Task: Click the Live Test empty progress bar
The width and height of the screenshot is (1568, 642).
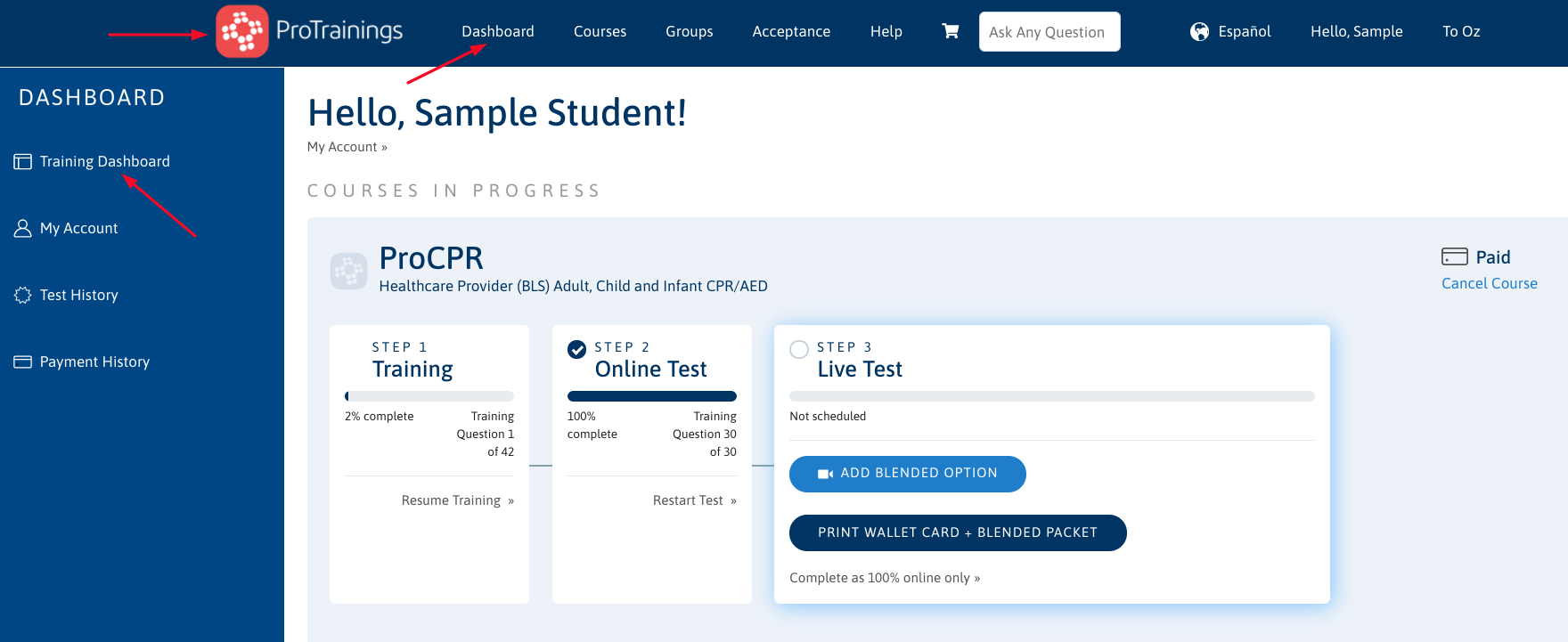Action: tap(1052, 396)
